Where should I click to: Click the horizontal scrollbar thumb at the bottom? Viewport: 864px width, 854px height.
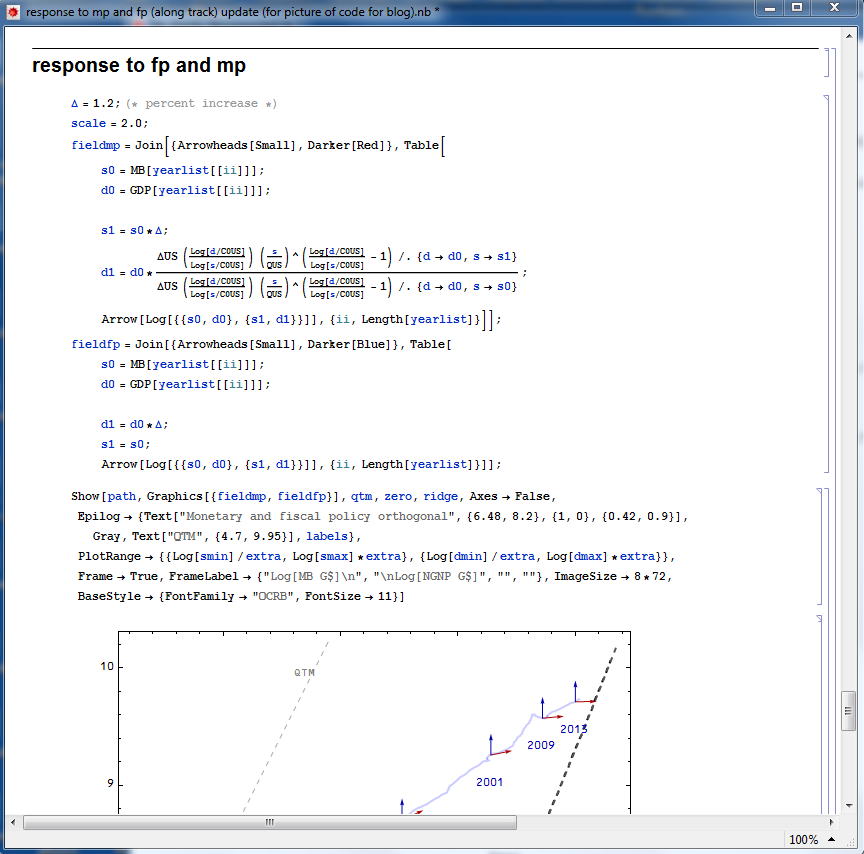coord(270,823)
